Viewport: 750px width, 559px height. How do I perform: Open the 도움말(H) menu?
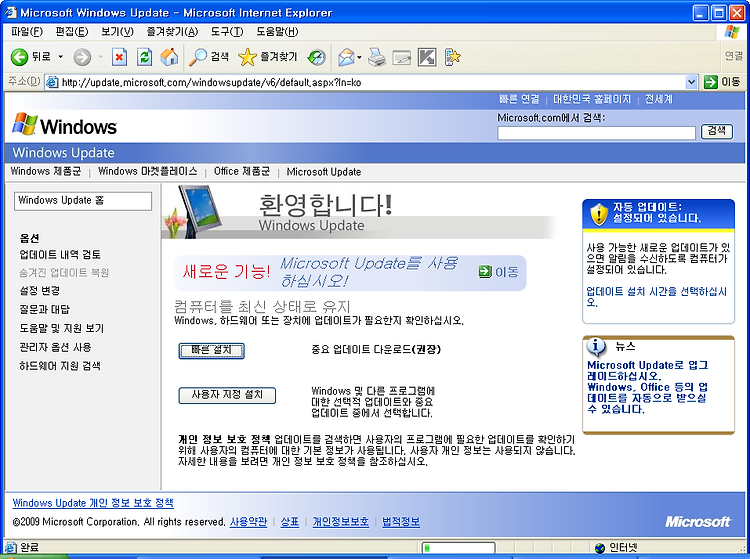(x=277, y=32)
